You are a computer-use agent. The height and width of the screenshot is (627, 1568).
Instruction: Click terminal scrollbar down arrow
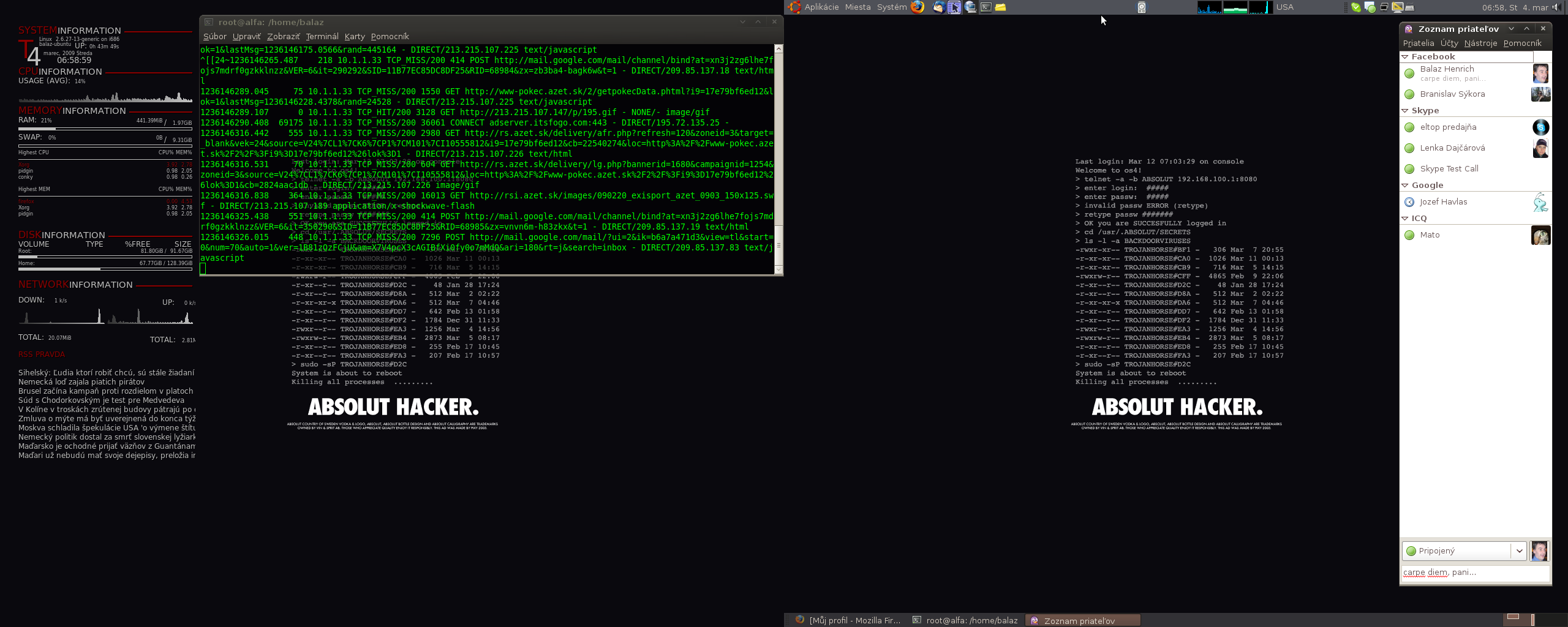(778, 269)
